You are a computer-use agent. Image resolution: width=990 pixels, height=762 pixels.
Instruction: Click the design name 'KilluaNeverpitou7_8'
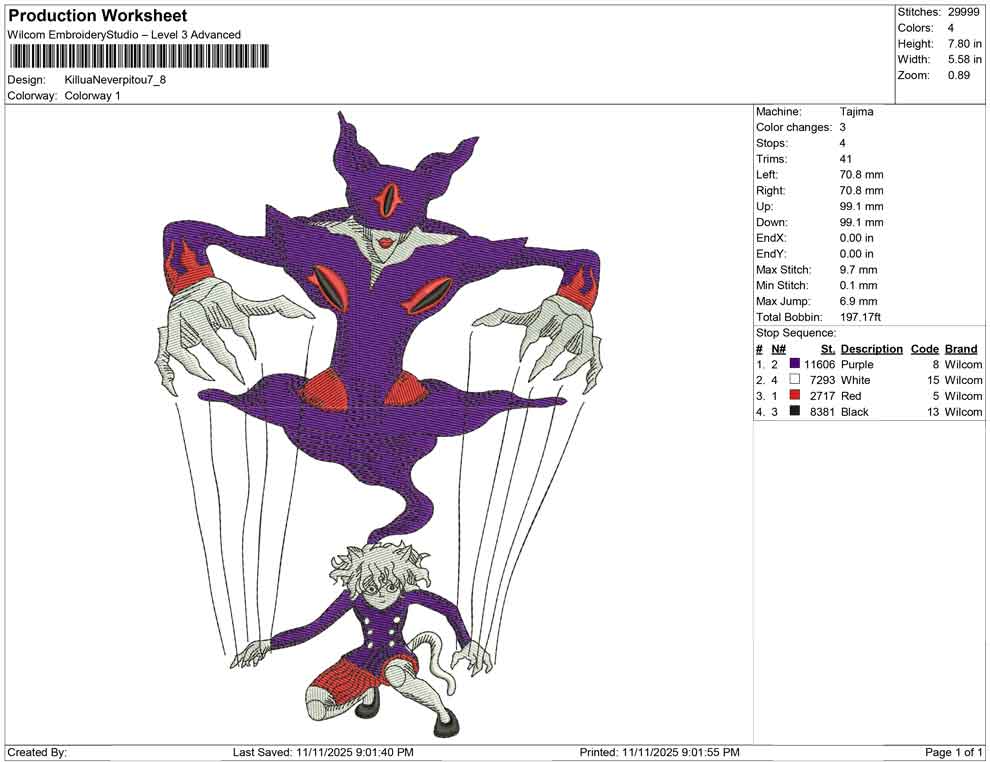[116, 80]
